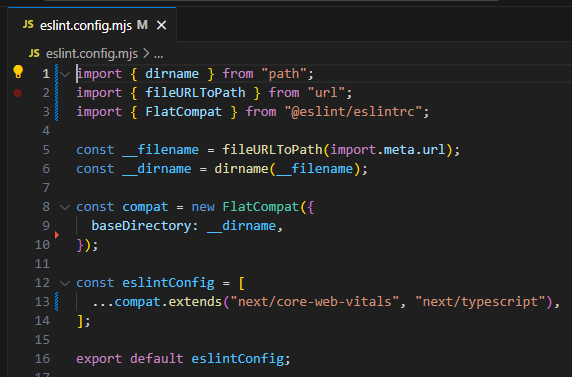
Task: Select the eslint.config.mjs editor tab
Action: (x=92, y=25)
